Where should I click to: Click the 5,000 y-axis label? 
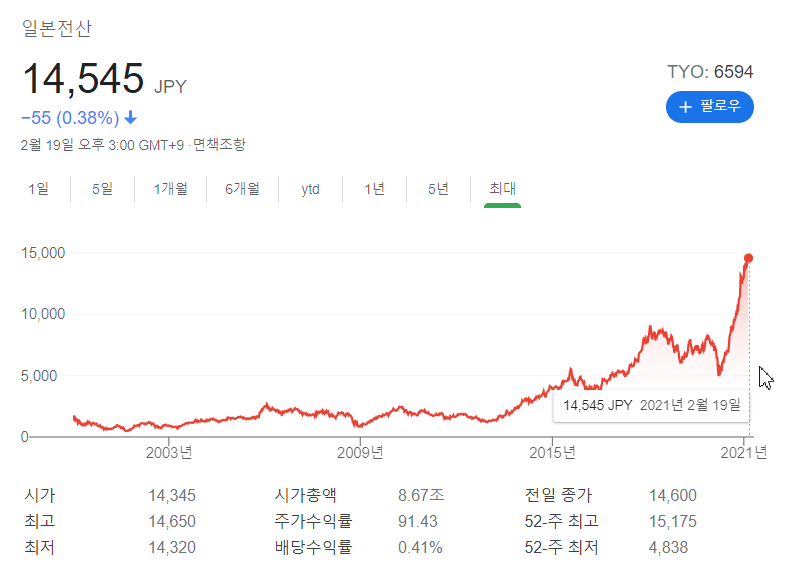tap(39, 376)
